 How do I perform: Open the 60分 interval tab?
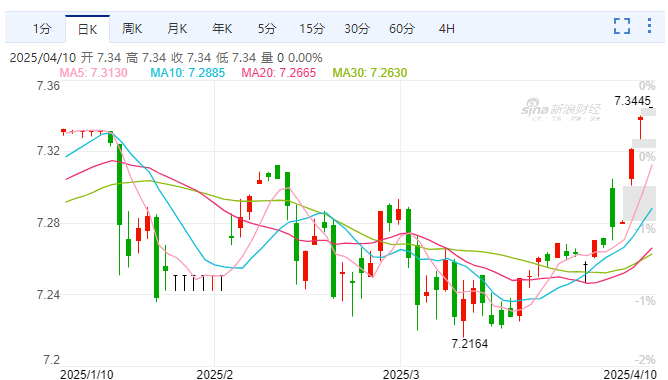click(402, 29)
